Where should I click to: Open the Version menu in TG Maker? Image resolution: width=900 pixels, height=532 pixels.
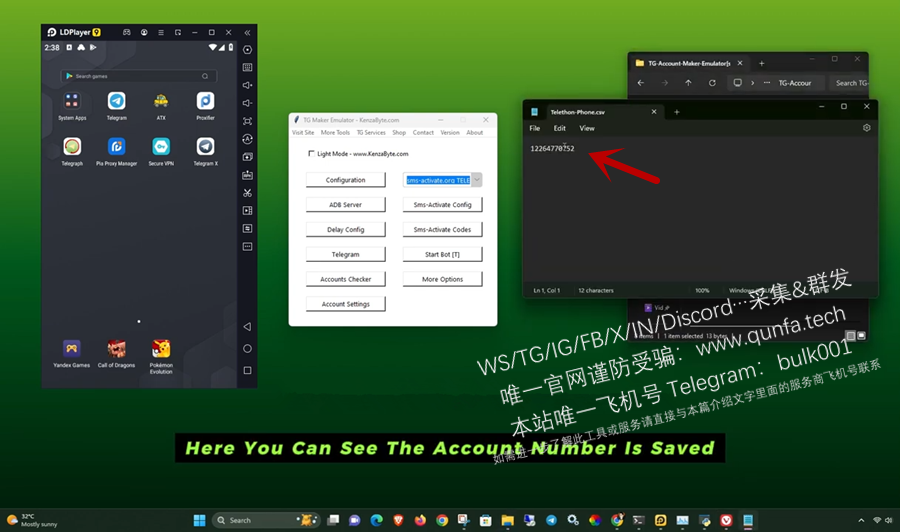point(450,133)
